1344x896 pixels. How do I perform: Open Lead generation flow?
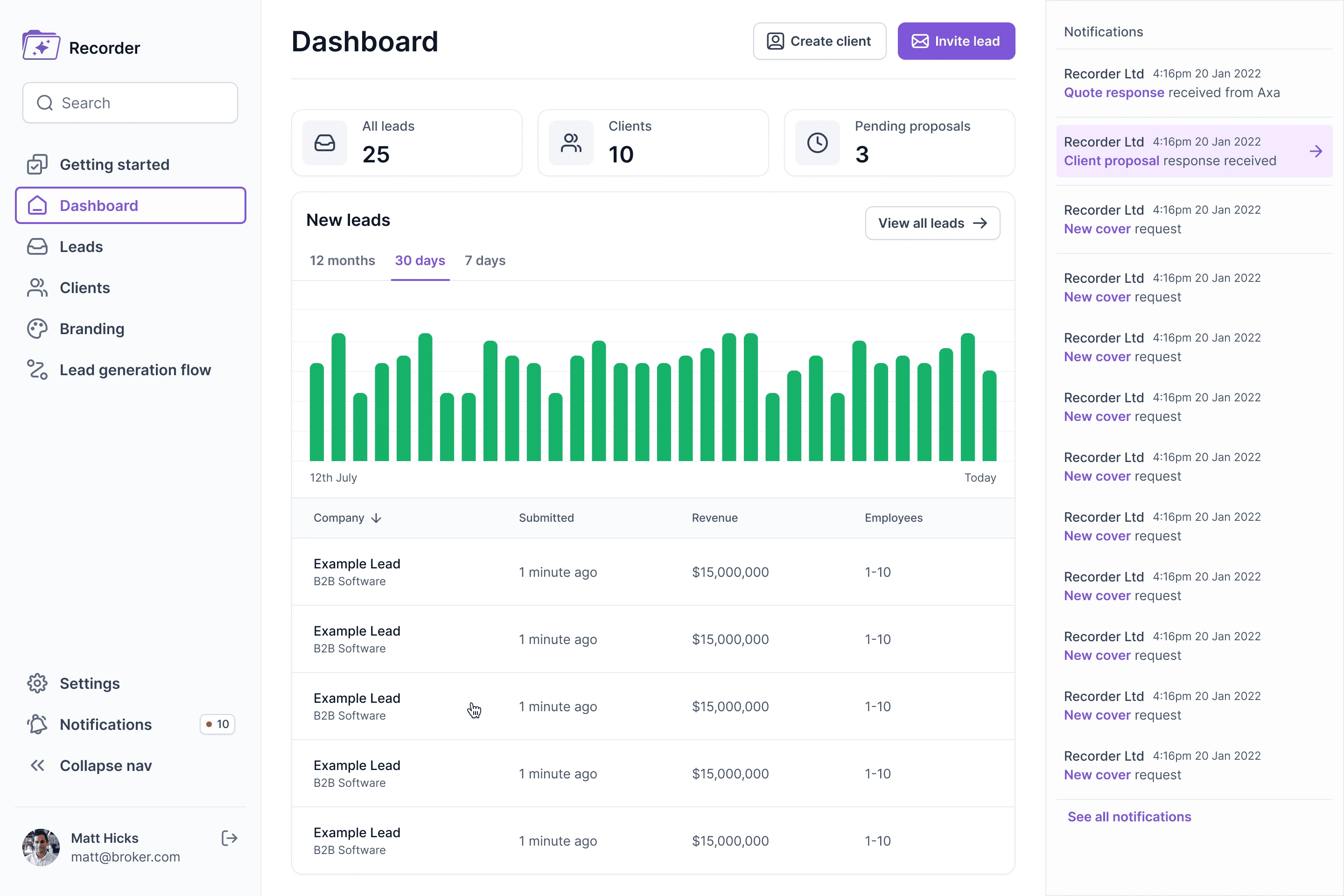[135, 370]
